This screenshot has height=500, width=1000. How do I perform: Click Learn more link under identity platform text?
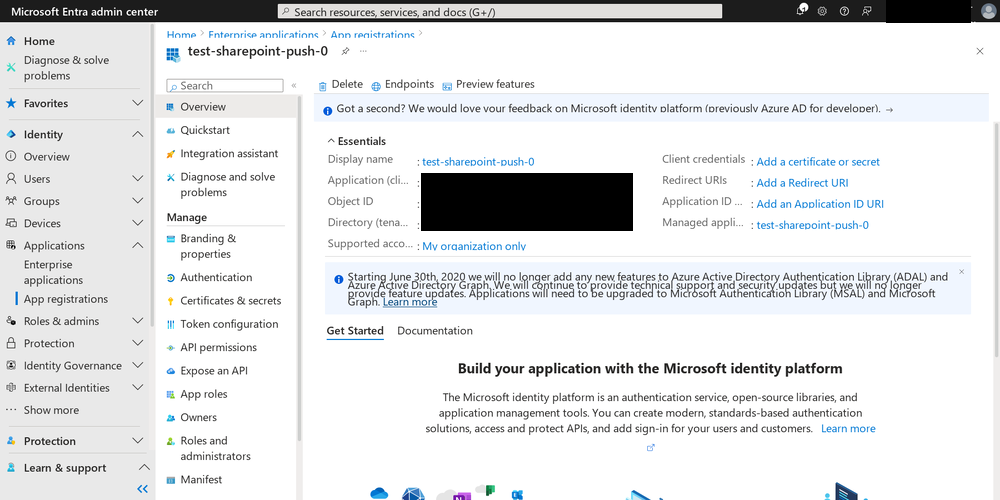[848, 429]
